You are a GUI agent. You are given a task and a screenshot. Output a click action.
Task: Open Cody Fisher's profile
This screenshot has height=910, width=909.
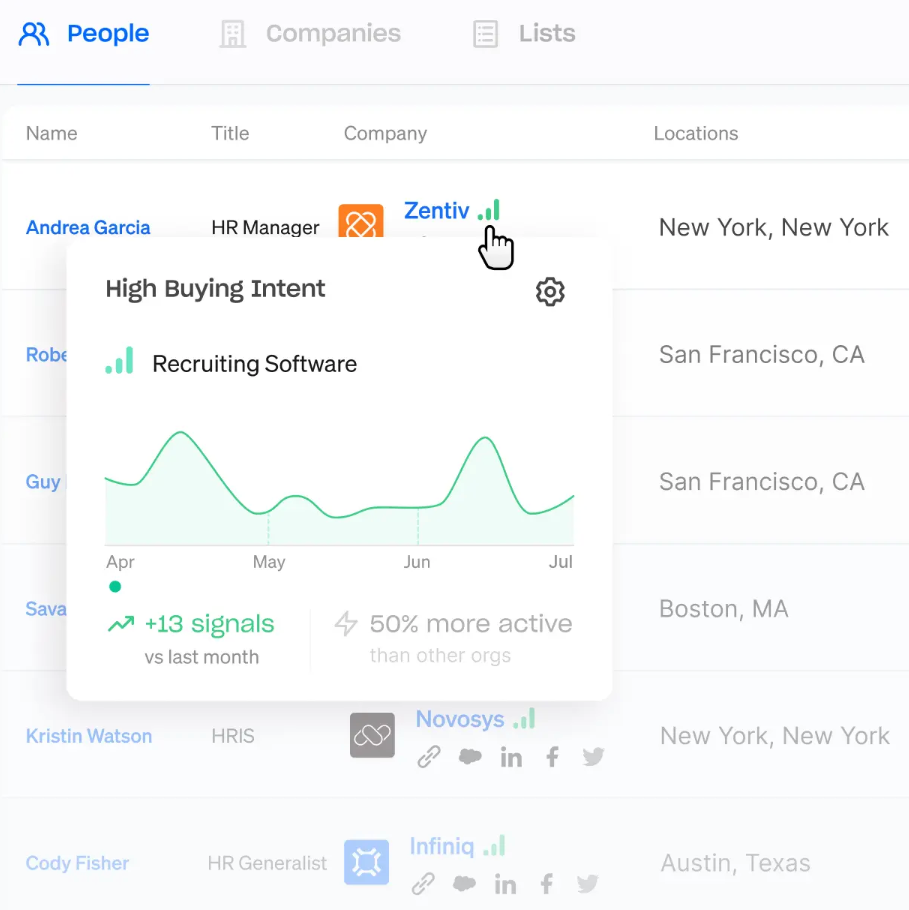point(77,862)
